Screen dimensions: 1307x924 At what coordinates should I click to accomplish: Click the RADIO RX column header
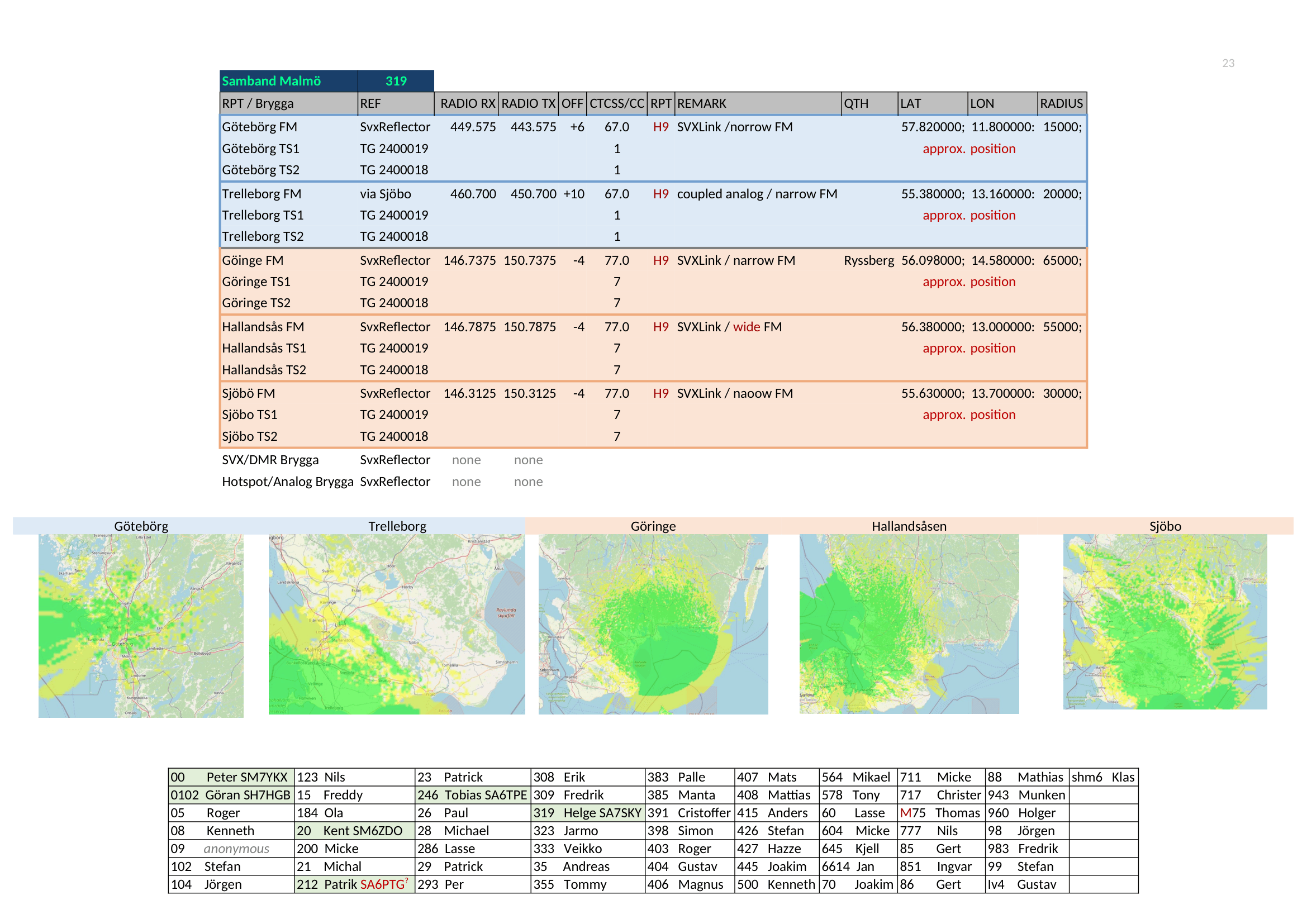(467, 103)
